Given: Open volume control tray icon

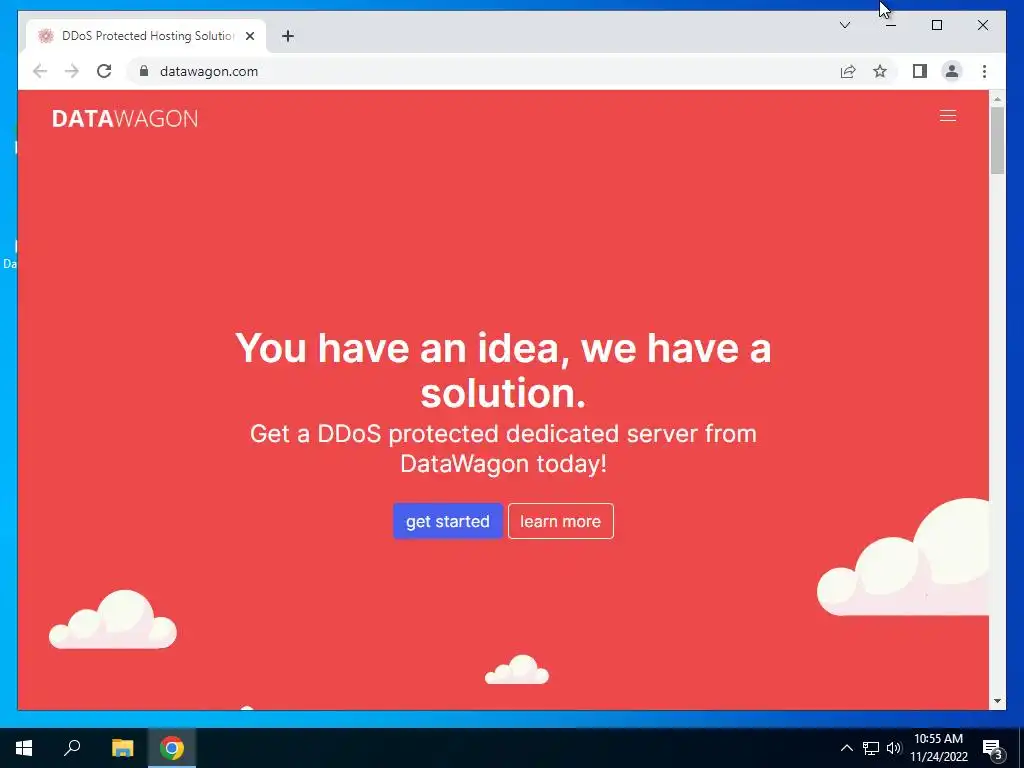Looking at the screenshot, I should point(893,748).
